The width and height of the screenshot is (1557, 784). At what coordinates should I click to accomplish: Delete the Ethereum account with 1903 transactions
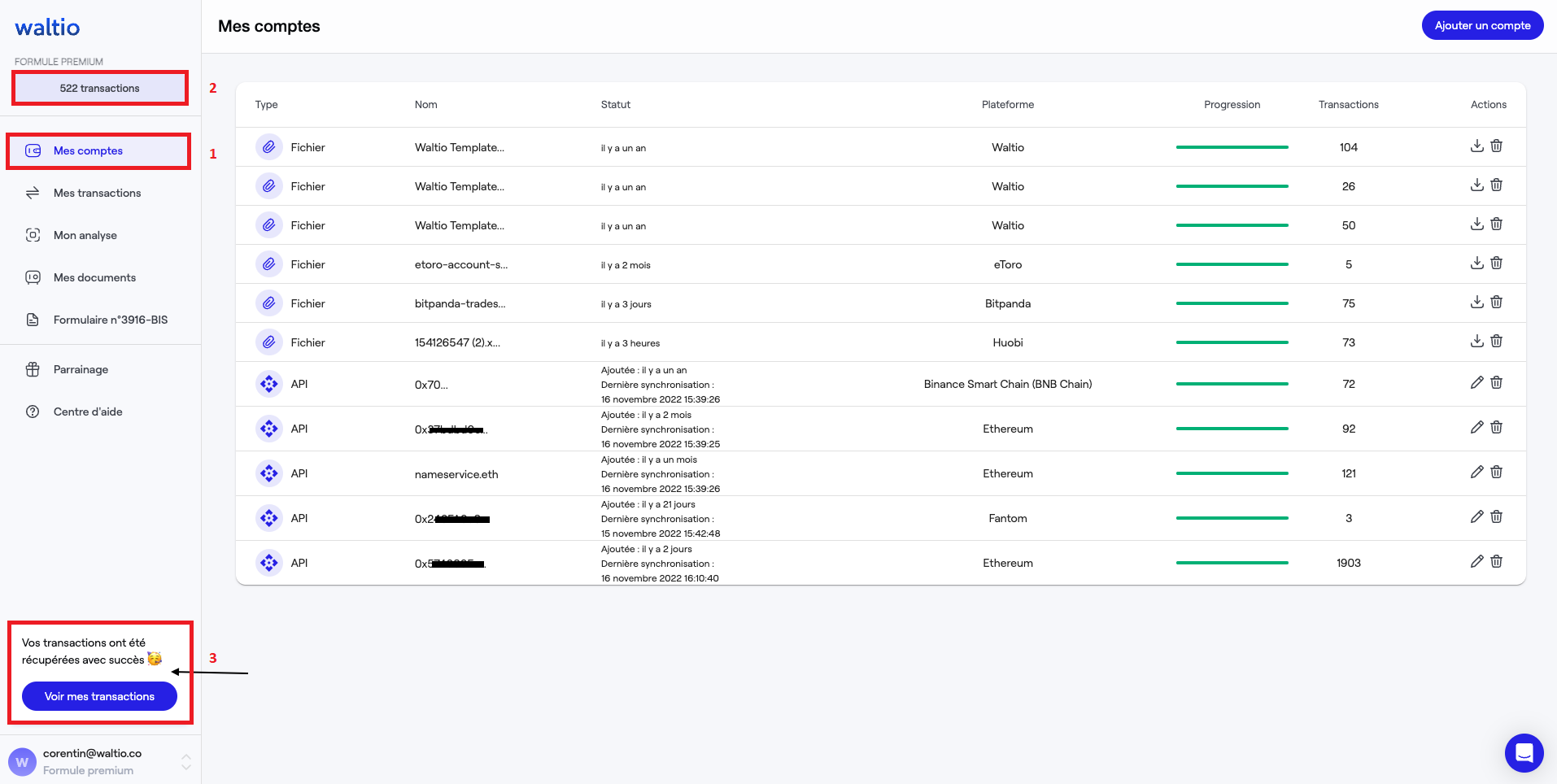click(x=1497, y=561)
